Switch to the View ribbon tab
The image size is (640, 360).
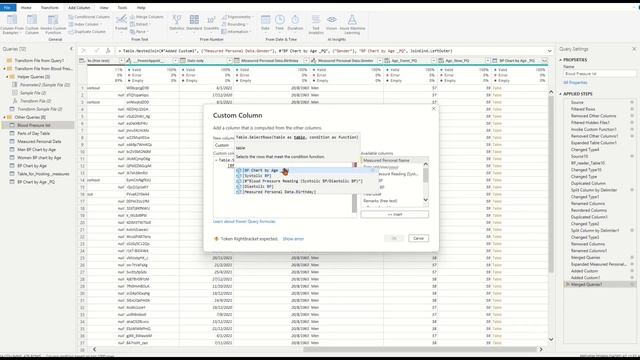104,7
